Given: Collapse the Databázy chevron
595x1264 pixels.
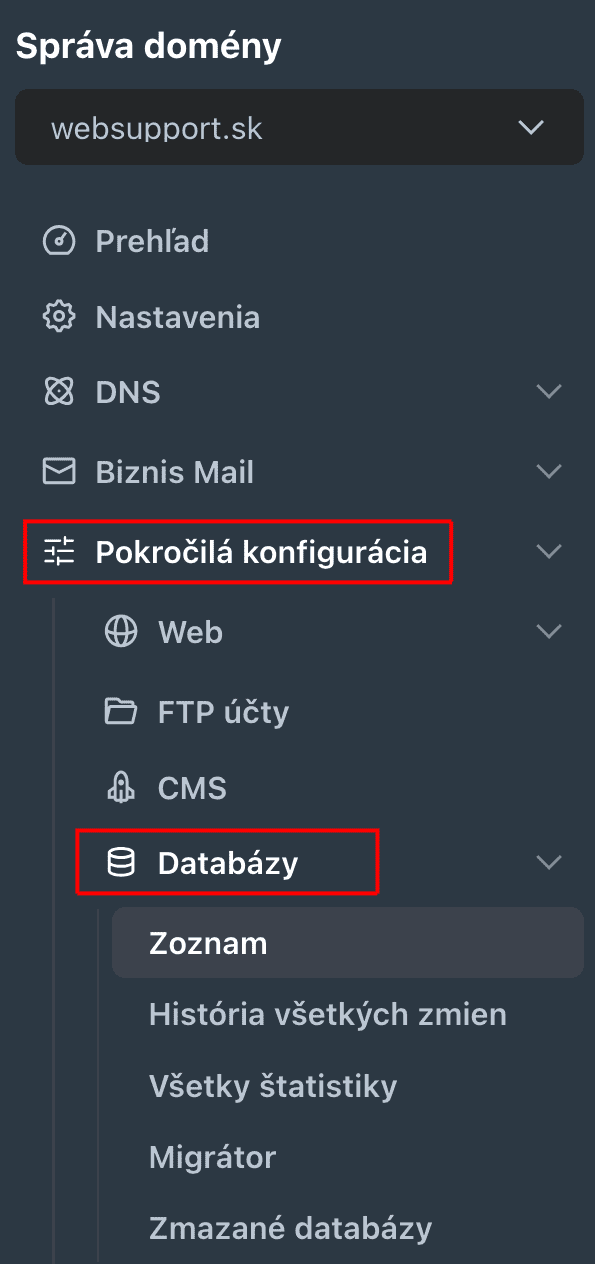Looking at the screenshot, I should [549, 862].
